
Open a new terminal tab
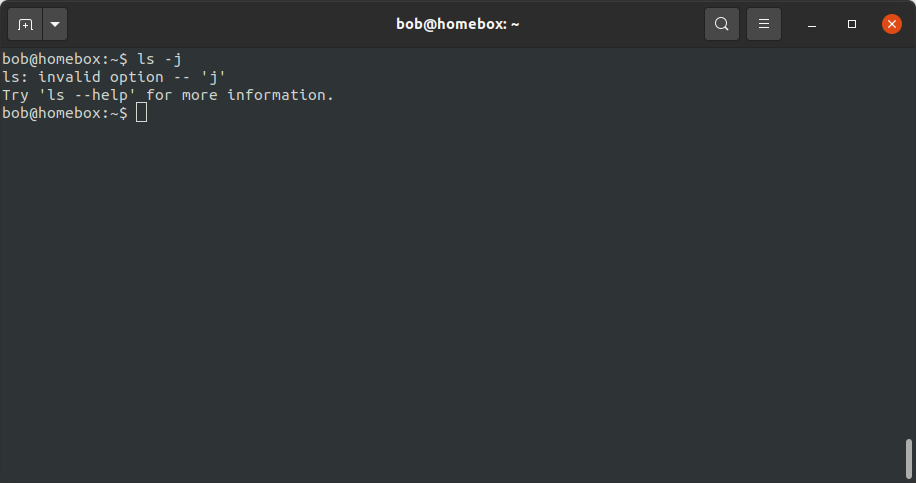point(25,24)
